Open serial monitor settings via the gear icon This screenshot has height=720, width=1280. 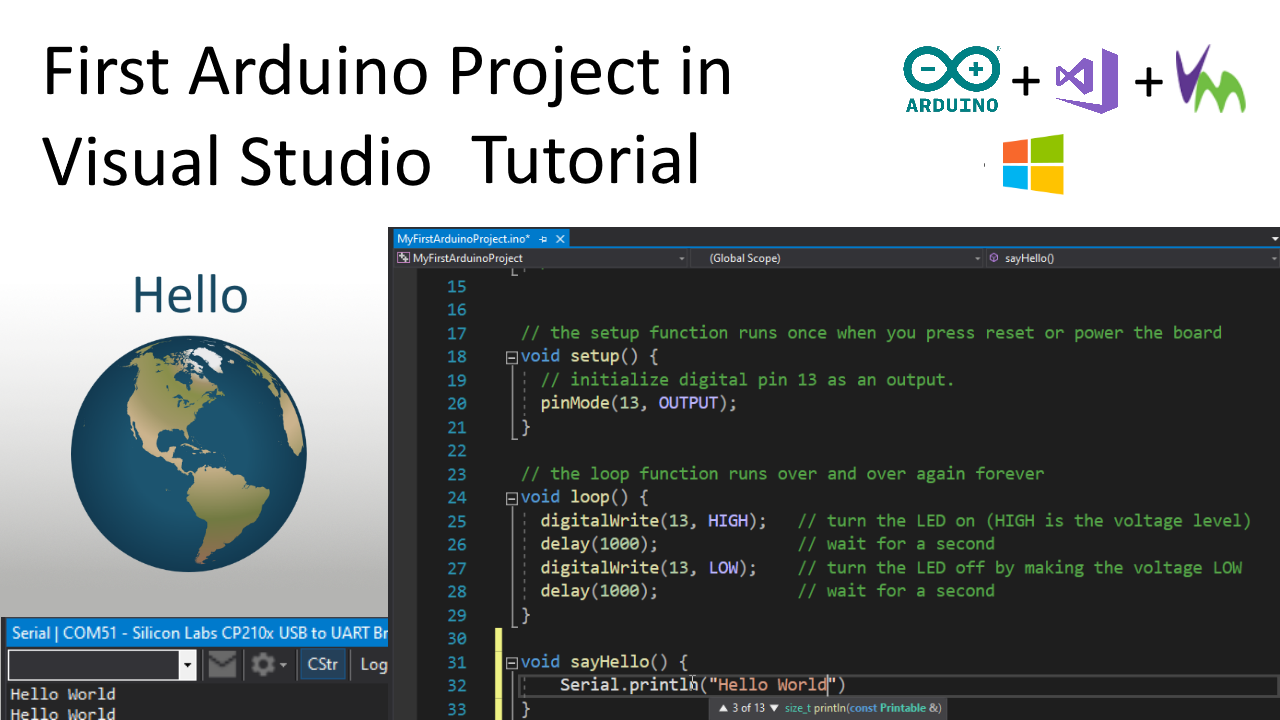coord(262,665)
